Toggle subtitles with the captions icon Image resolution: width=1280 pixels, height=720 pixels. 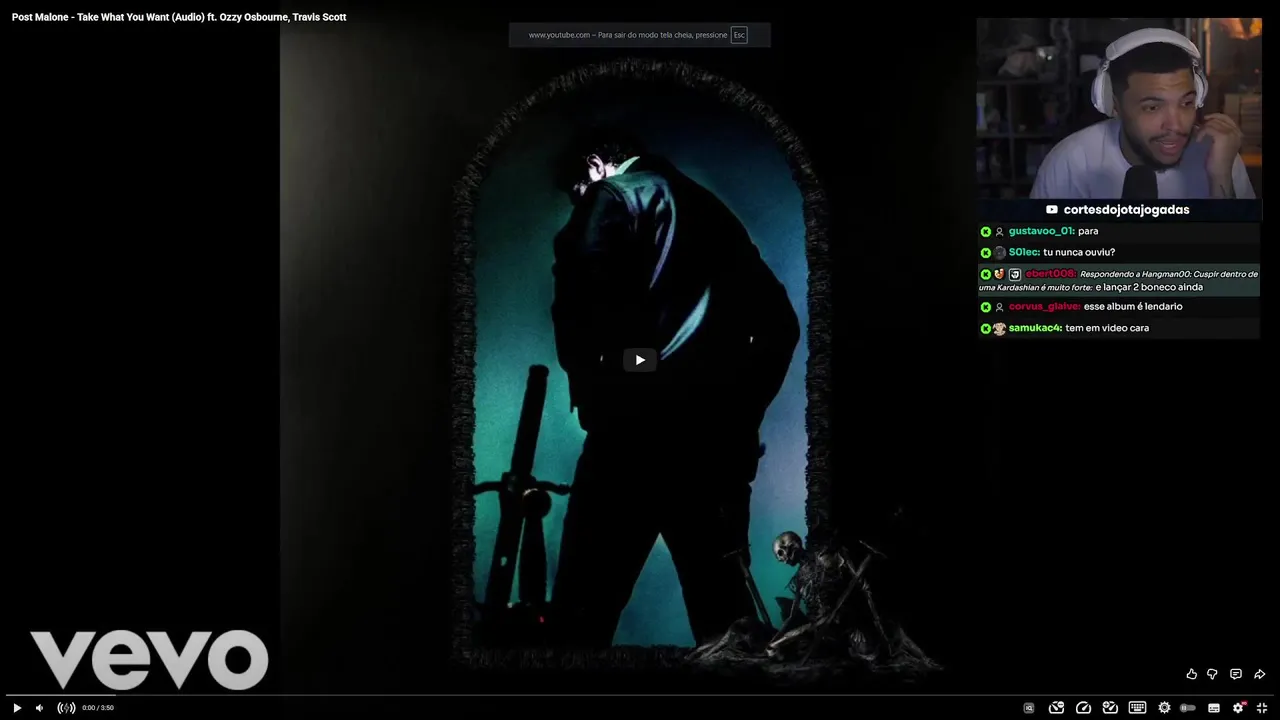pyautogui.click(x=1214, y=708)
